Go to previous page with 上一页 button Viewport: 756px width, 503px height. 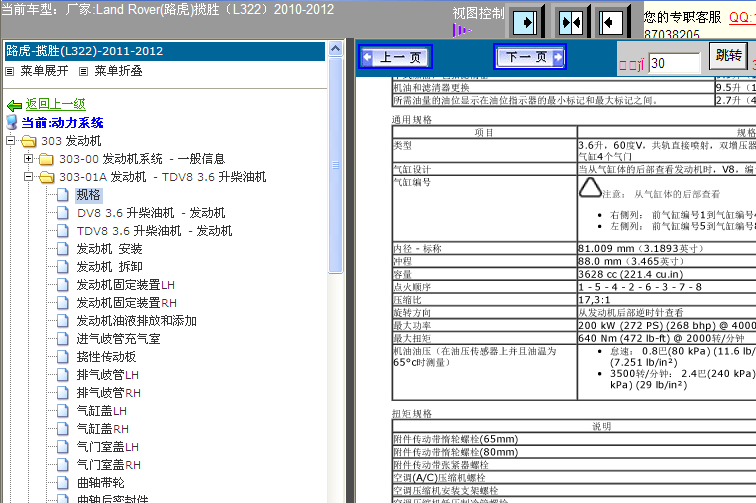[x=395, y=57]
